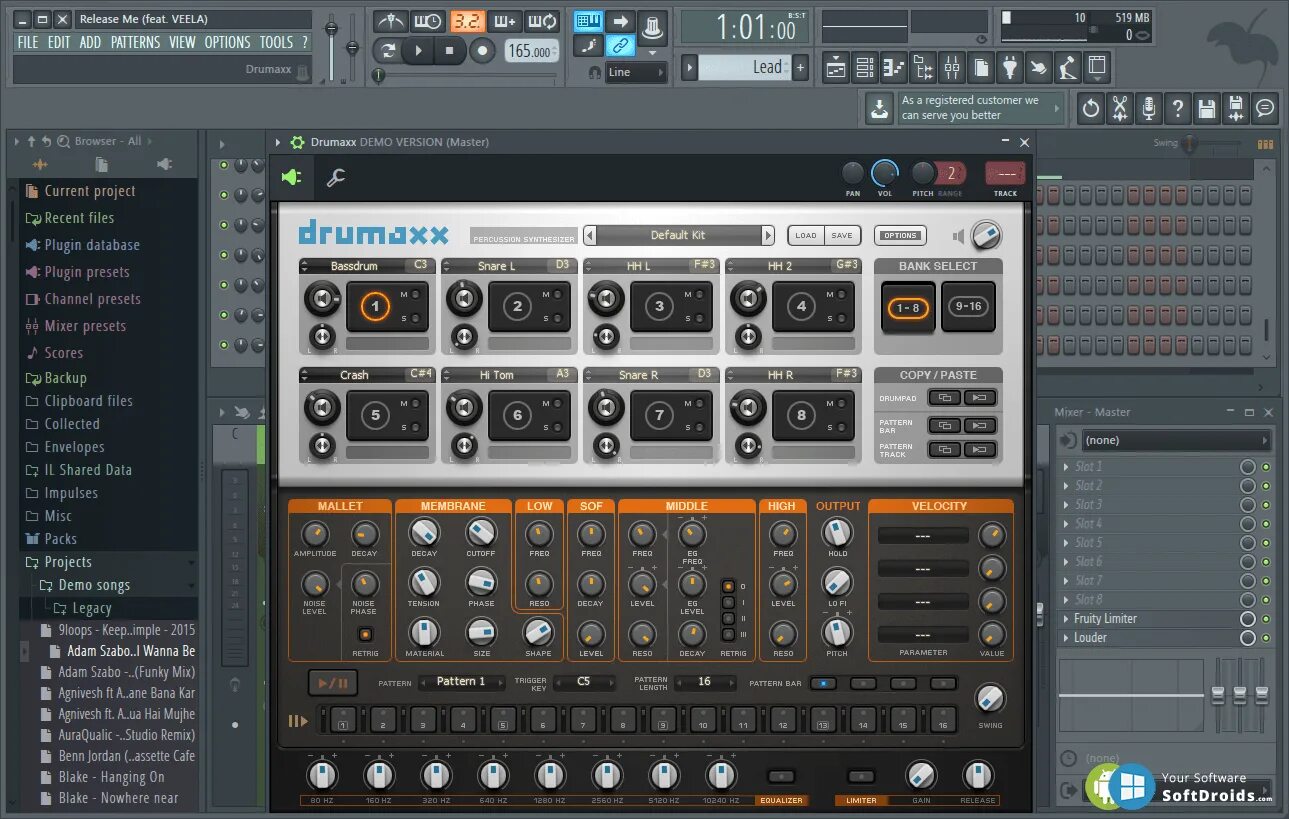Click the Drumaxx plugin editor plug icon

291,177
